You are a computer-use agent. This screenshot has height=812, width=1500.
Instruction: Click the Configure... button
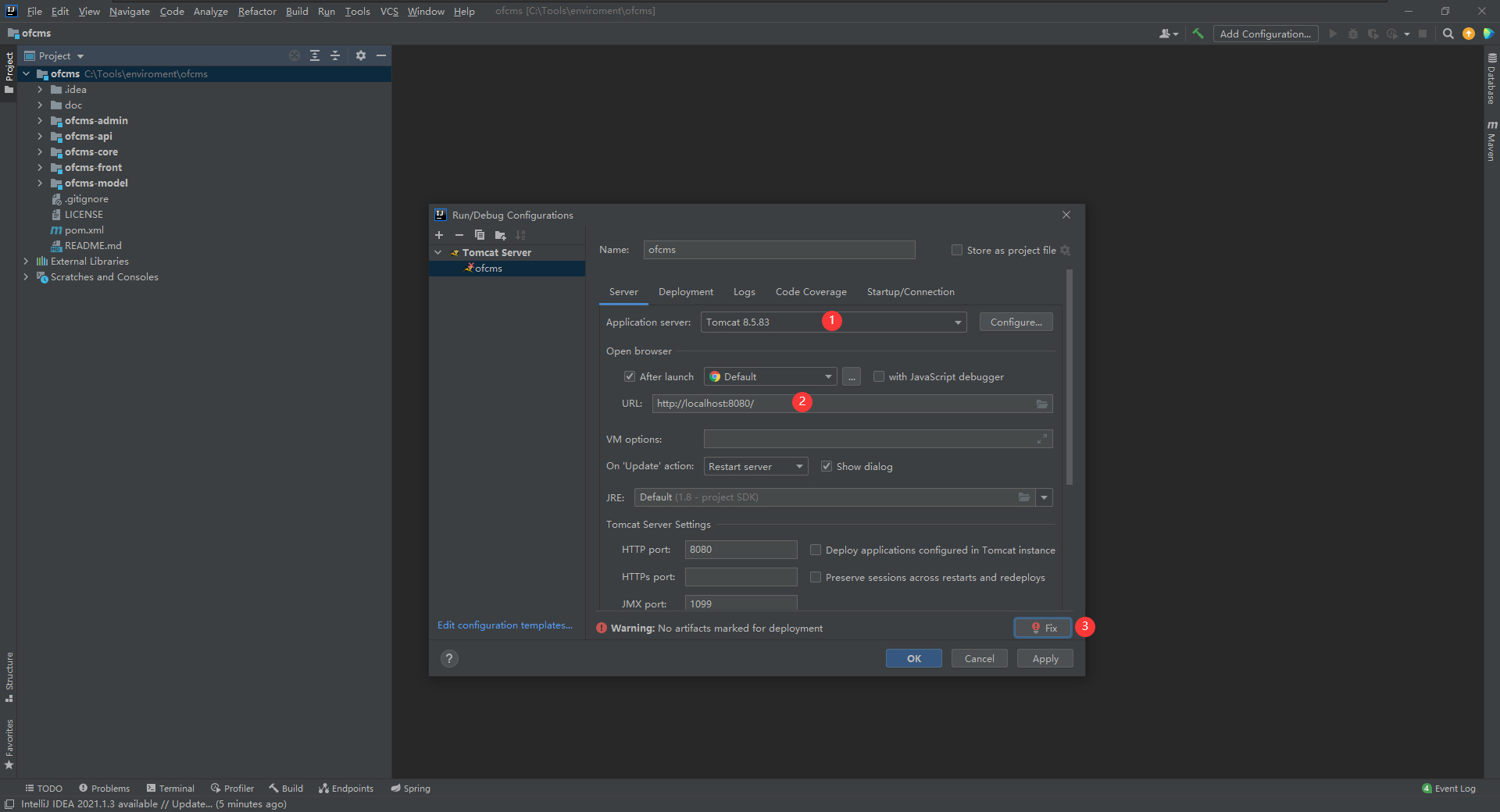1016,322
